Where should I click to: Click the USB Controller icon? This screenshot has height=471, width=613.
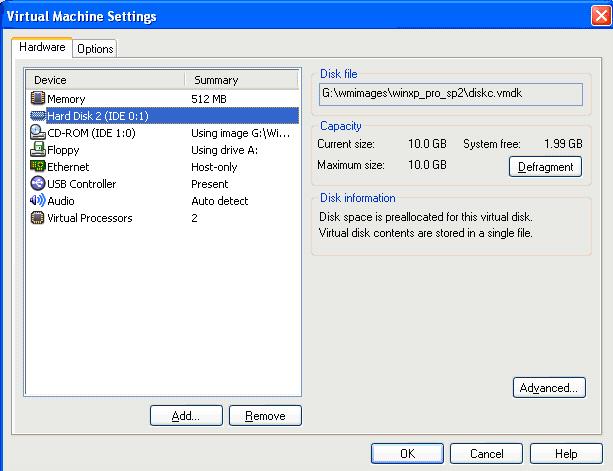[38, 184]
